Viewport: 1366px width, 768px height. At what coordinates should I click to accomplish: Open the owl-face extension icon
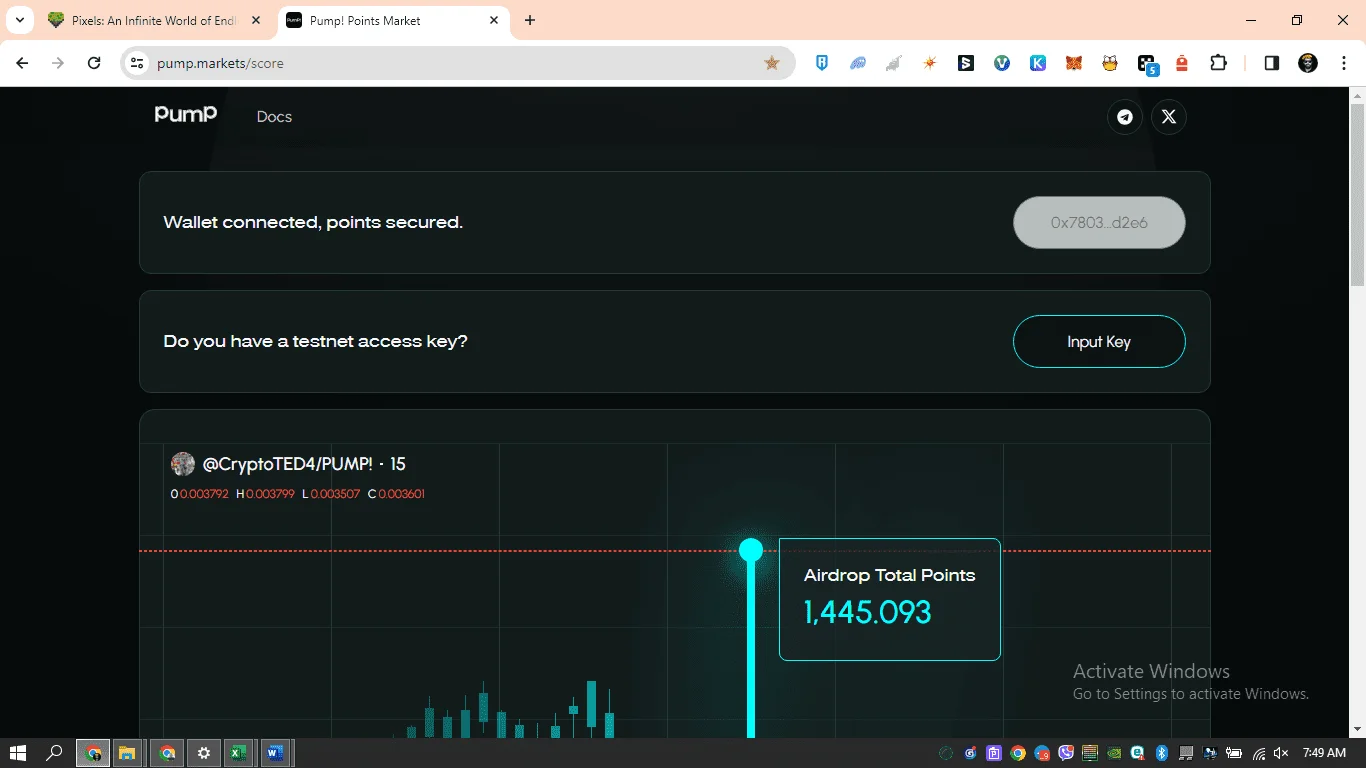pyautogui.click(x=1110, y=63)
